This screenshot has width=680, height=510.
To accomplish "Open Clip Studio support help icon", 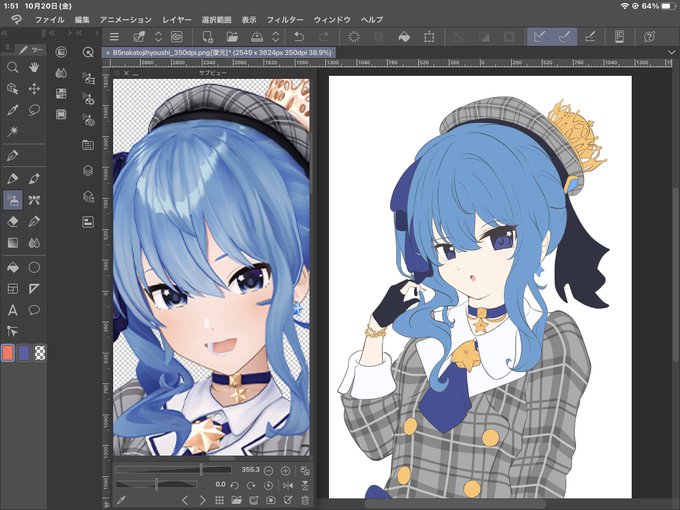I will coord(649,37).
